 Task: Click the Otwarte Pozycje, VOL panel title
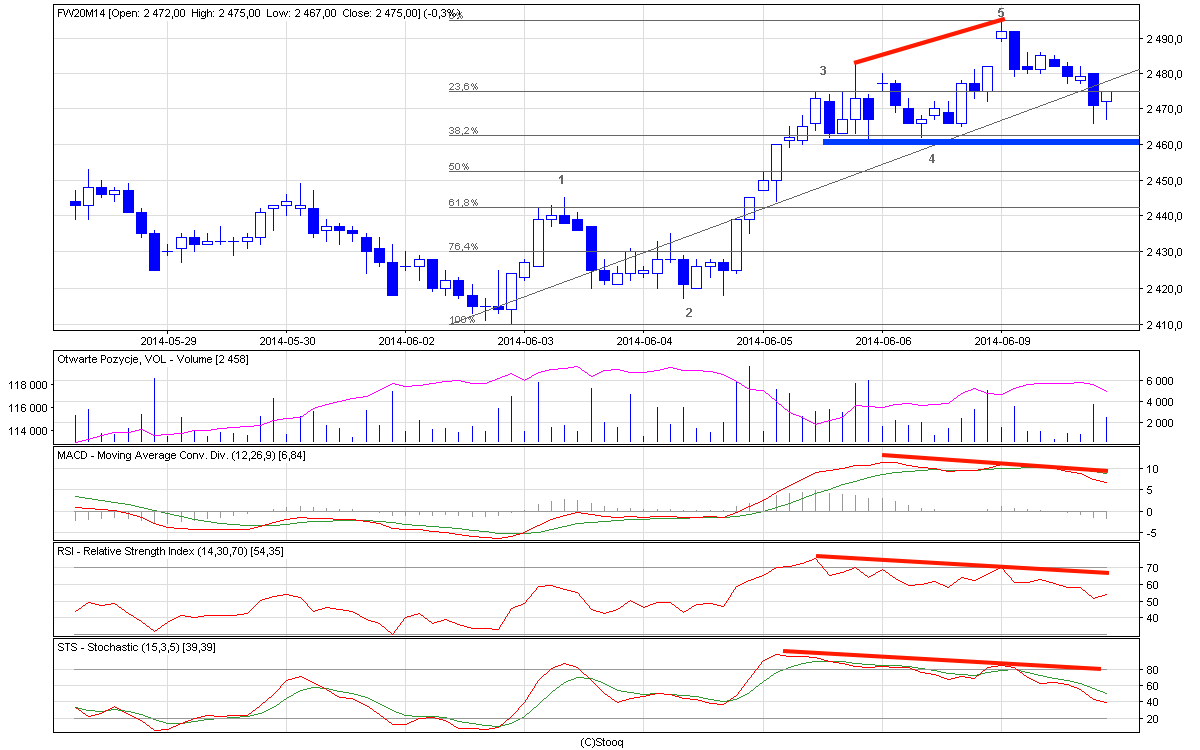(x=154, y=358)
